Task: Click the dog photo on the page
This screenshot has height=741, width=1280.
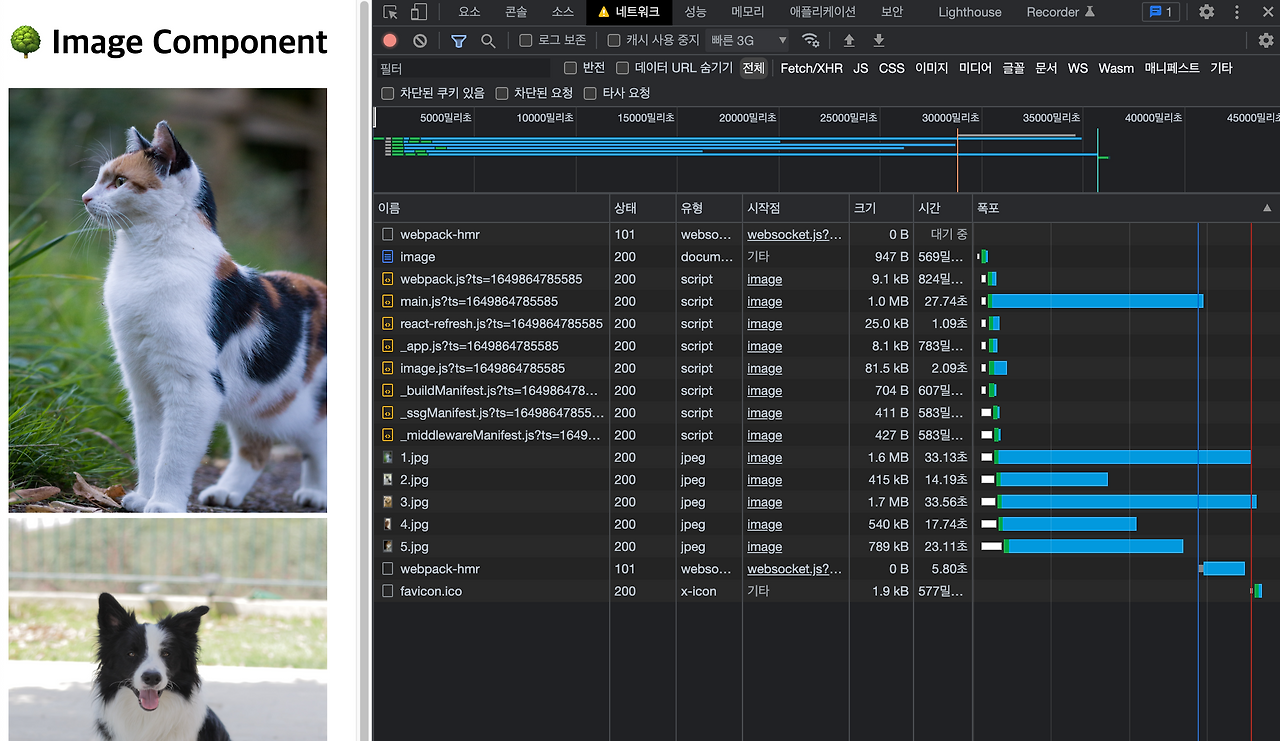Action: (168, 629)
